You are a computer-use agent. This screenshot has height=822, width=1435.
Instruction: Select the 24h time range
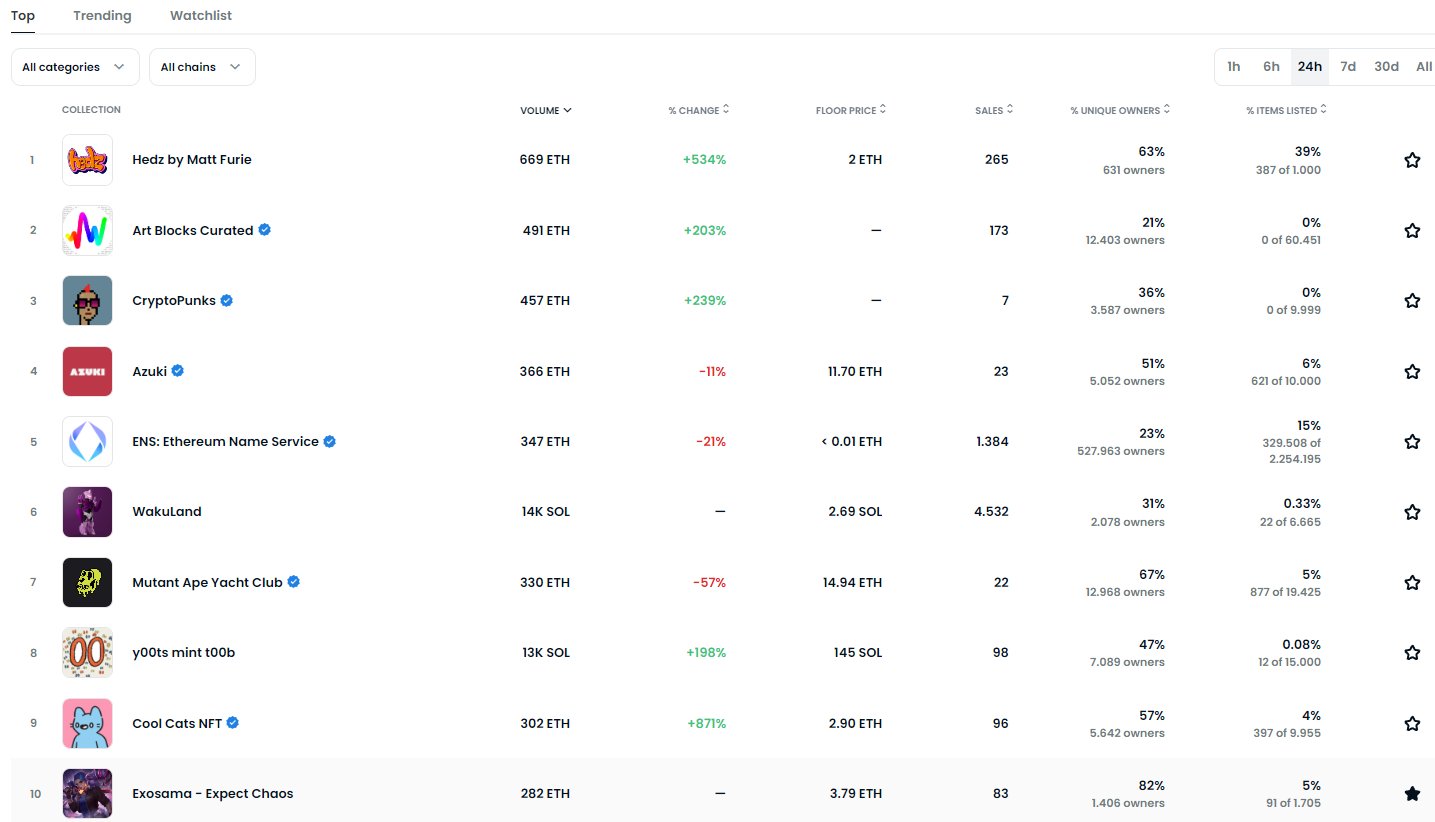(1310, 67)
